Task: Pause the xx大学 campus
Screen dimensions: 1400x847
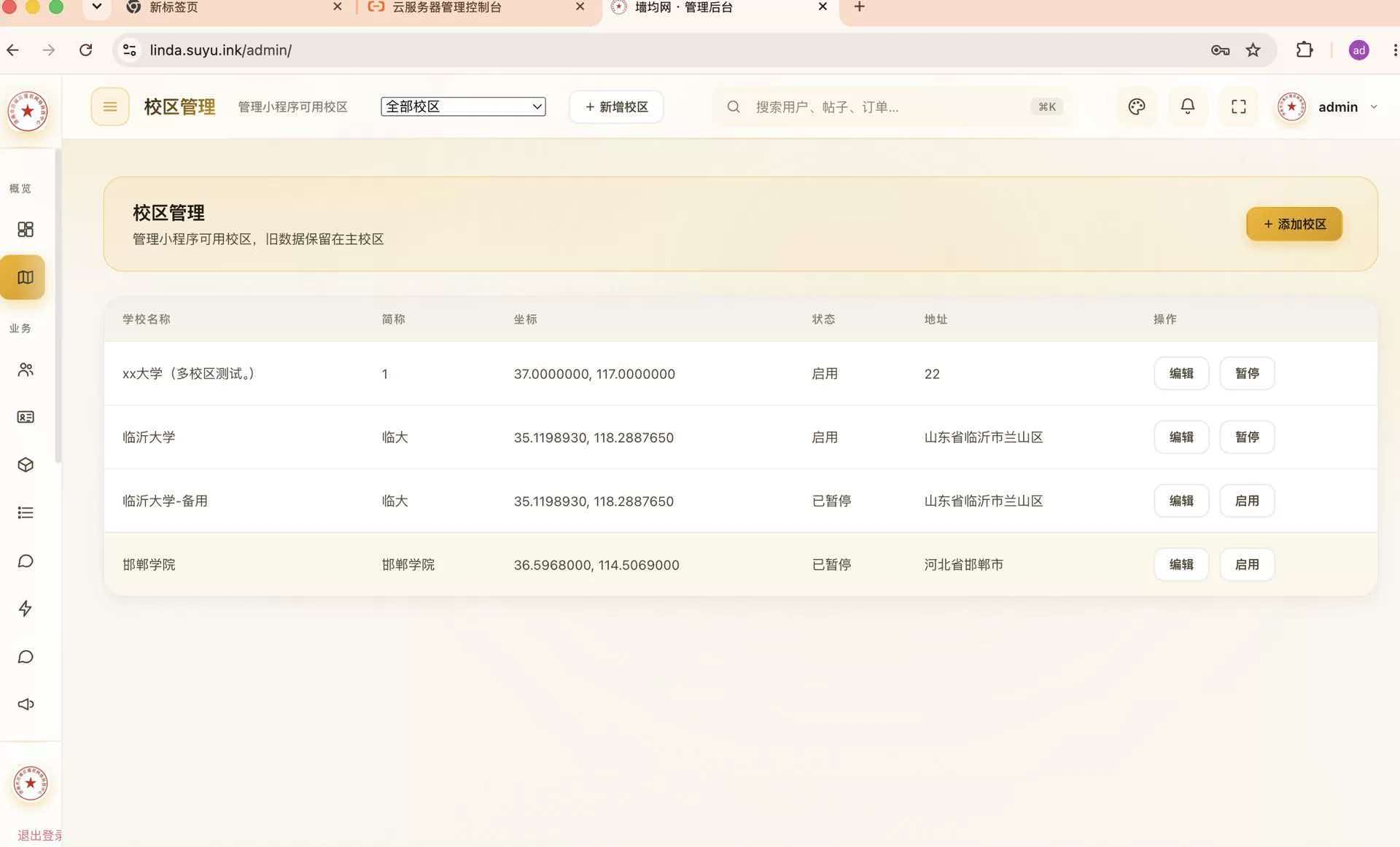Action: 1247,373
